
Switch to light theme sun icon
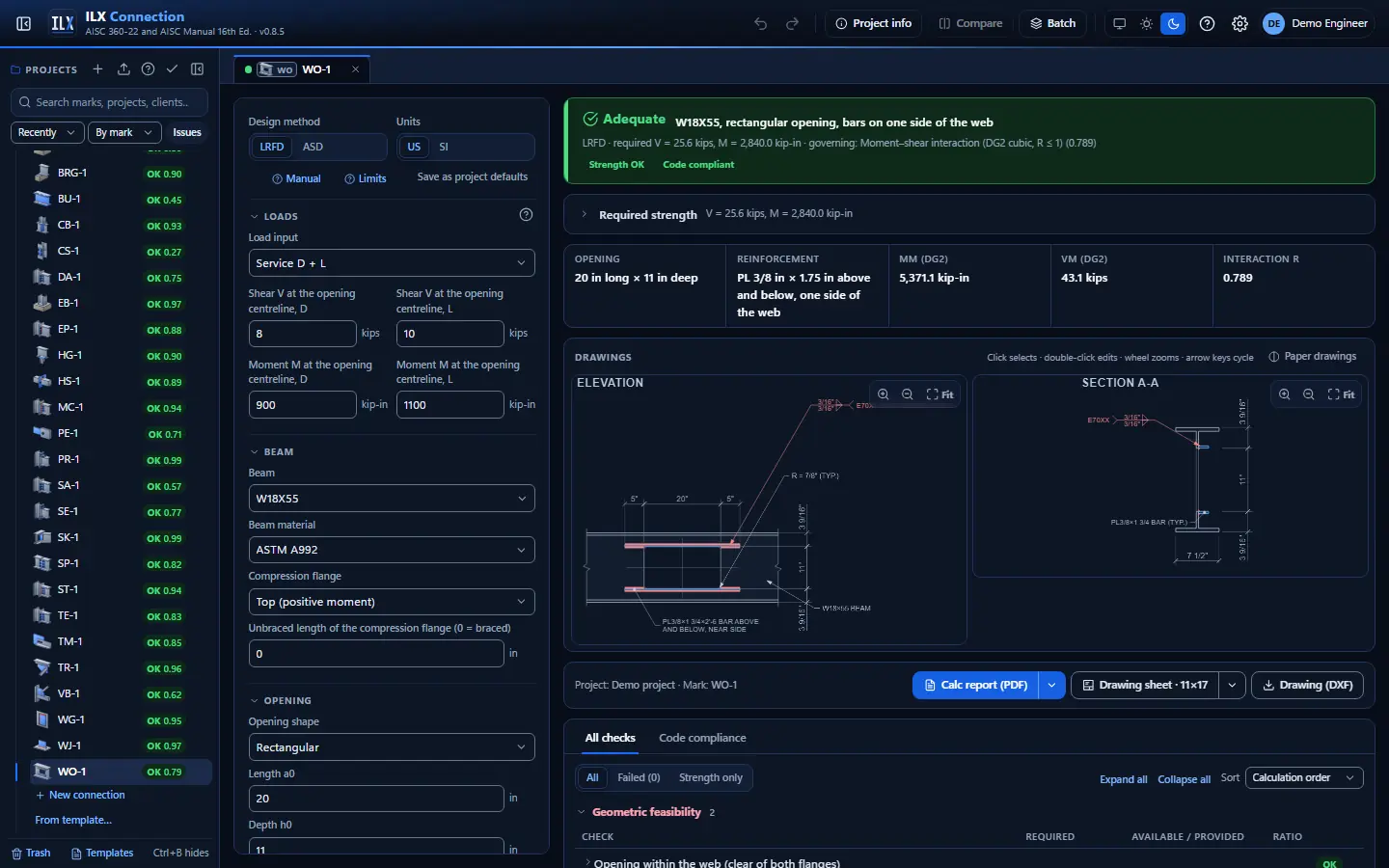pyautogui.click(x=1147, y=23)
